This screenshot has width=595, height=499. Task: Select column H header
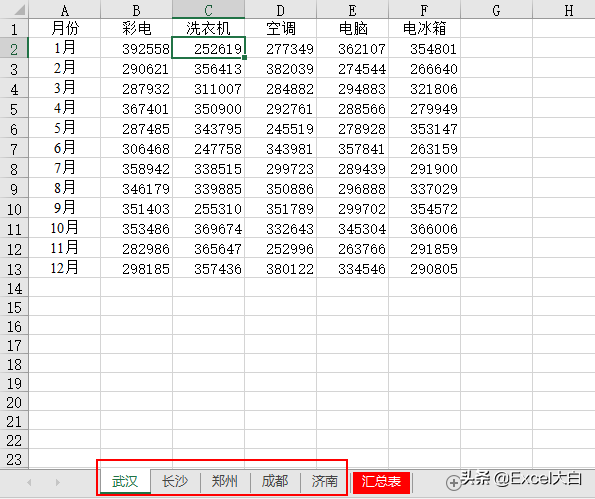point(564,10)
